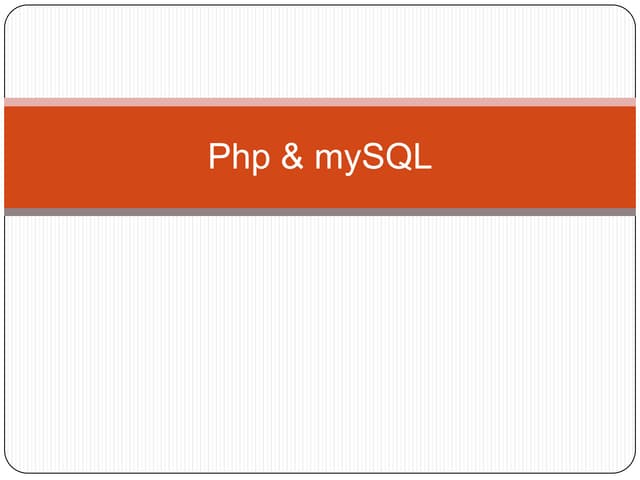This screenshot has height=480, width=640.
Task: Click the orange title banner left of the text
Action: [x=100, y=157]
